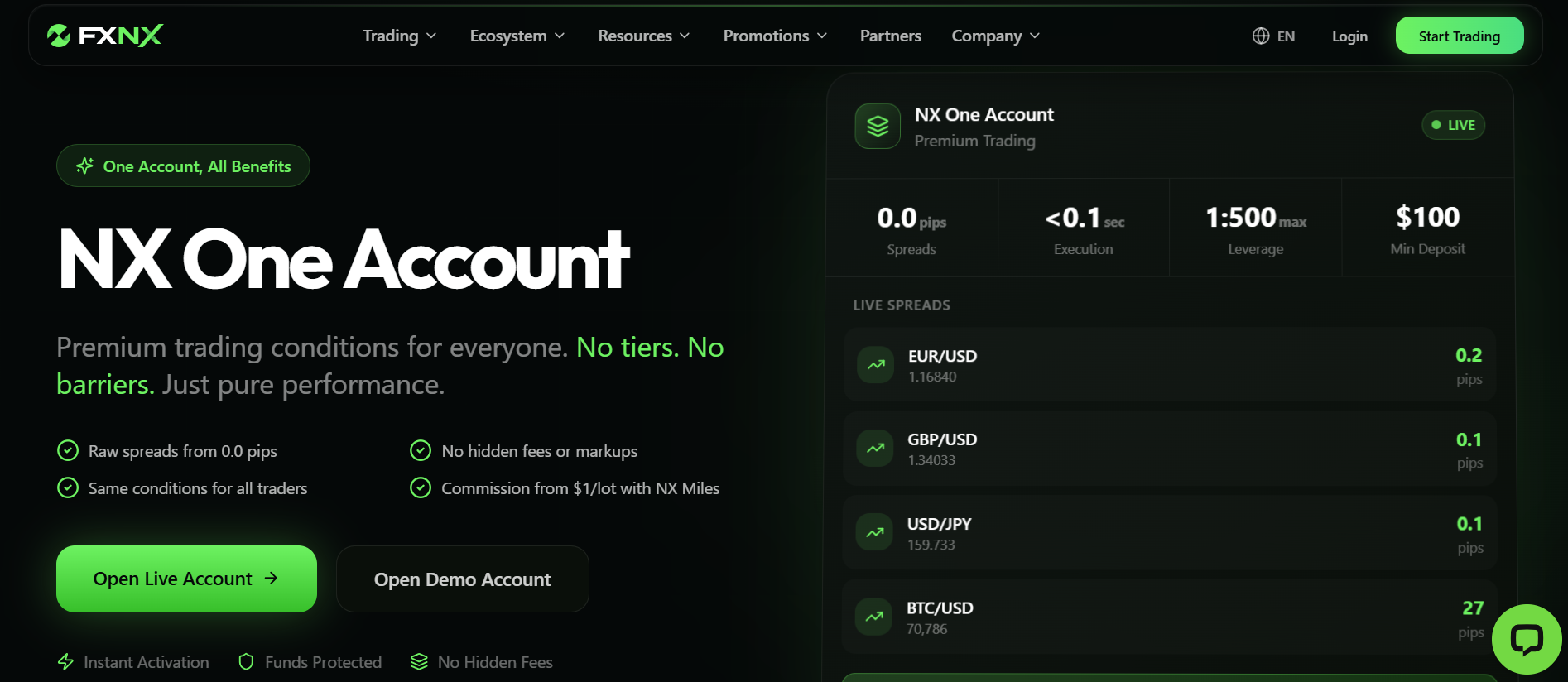
Task: Select the GBP/USD spread row
Action: coord(1170,449)
